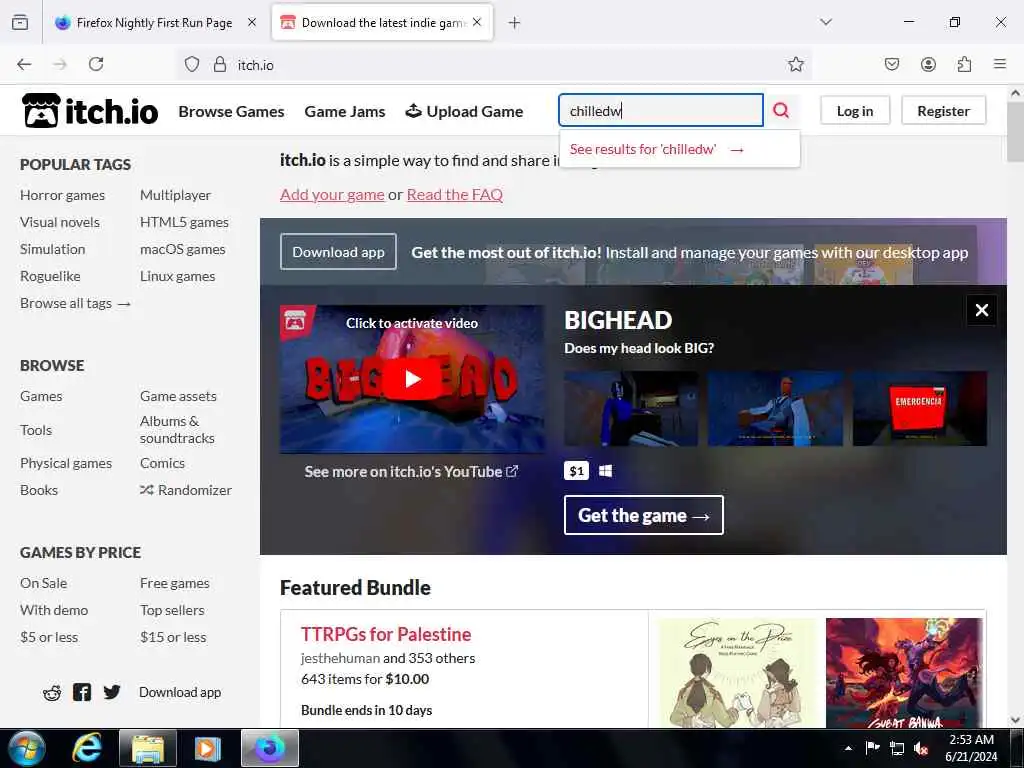Open Windows Media Player from taskbar
1024x768 pixels.
pos(208,748)
